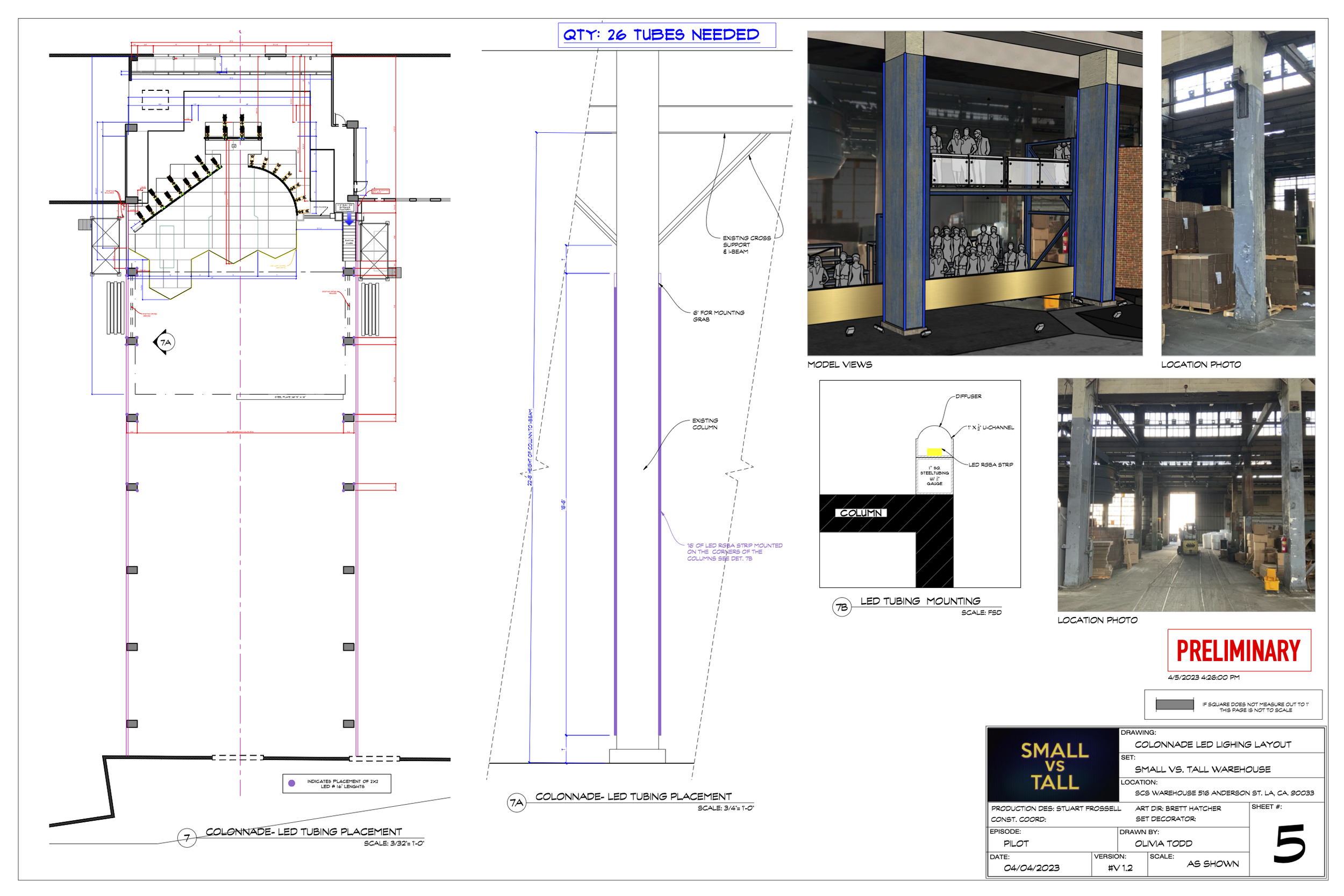Click the 7A detail bubble beside Colonnade title
Viewport: 1344px width, 896px height.
tap(517, 803)
